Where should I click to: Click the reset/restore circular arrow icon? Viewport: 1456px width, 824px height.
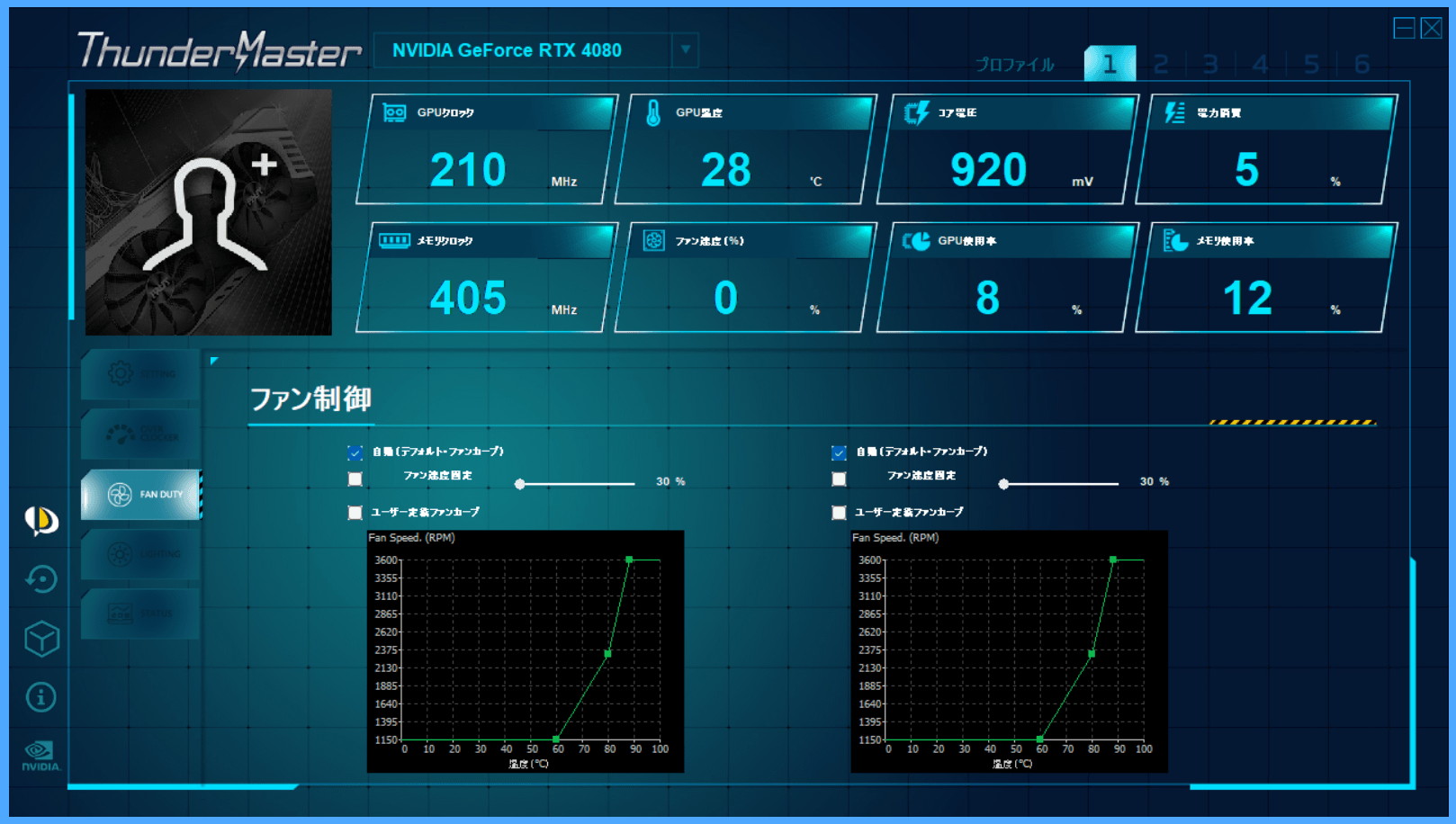(41, 578)
